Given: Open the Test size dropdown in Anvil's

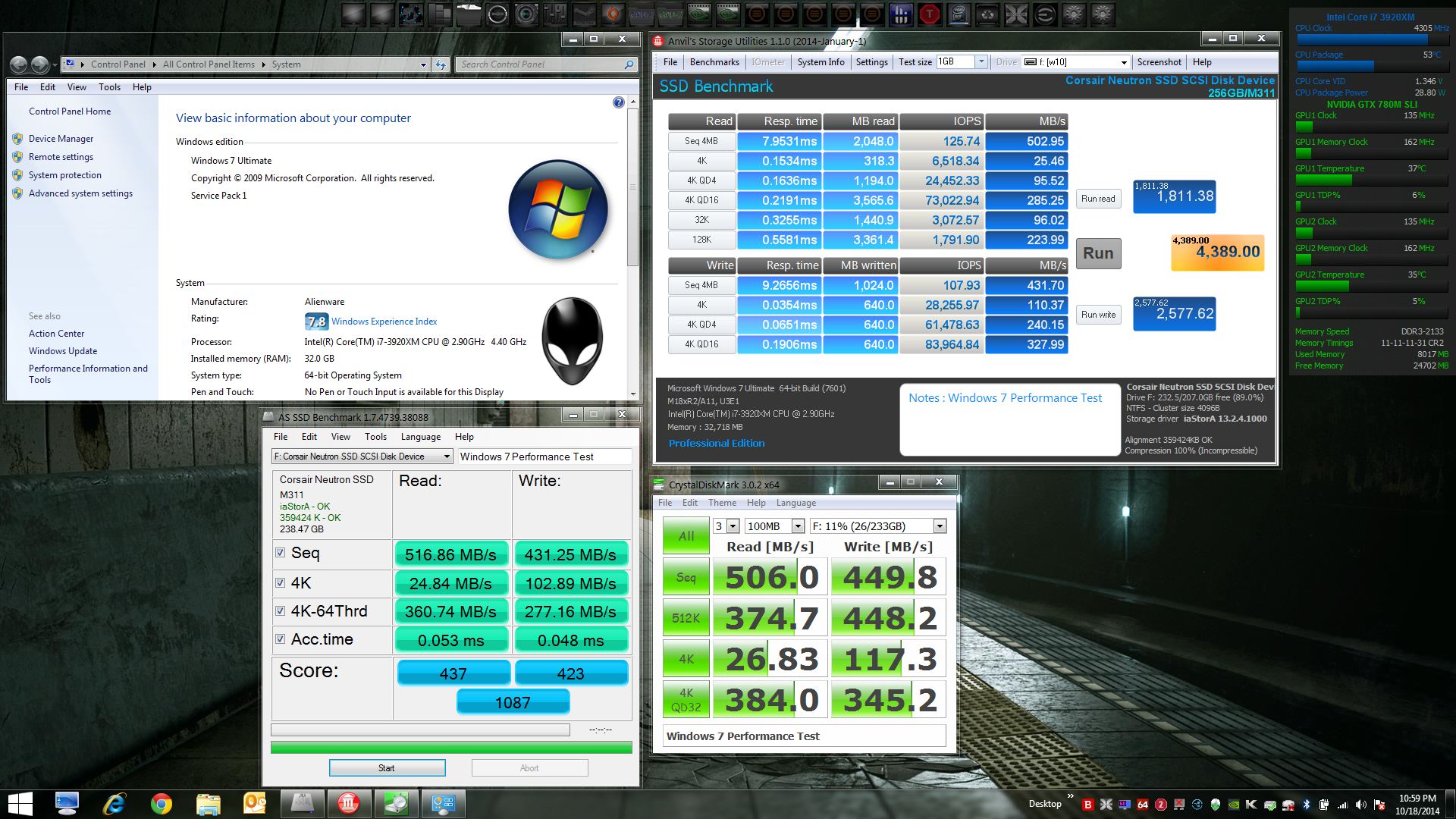Looking at the screenshot, I should click(981, 61).
